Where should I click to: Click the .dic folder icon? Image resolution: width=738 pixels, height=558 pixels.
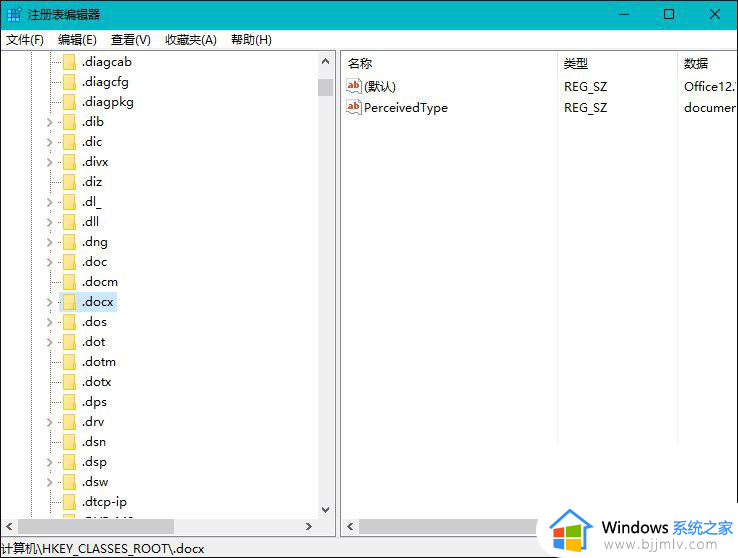tap(69, 142)
